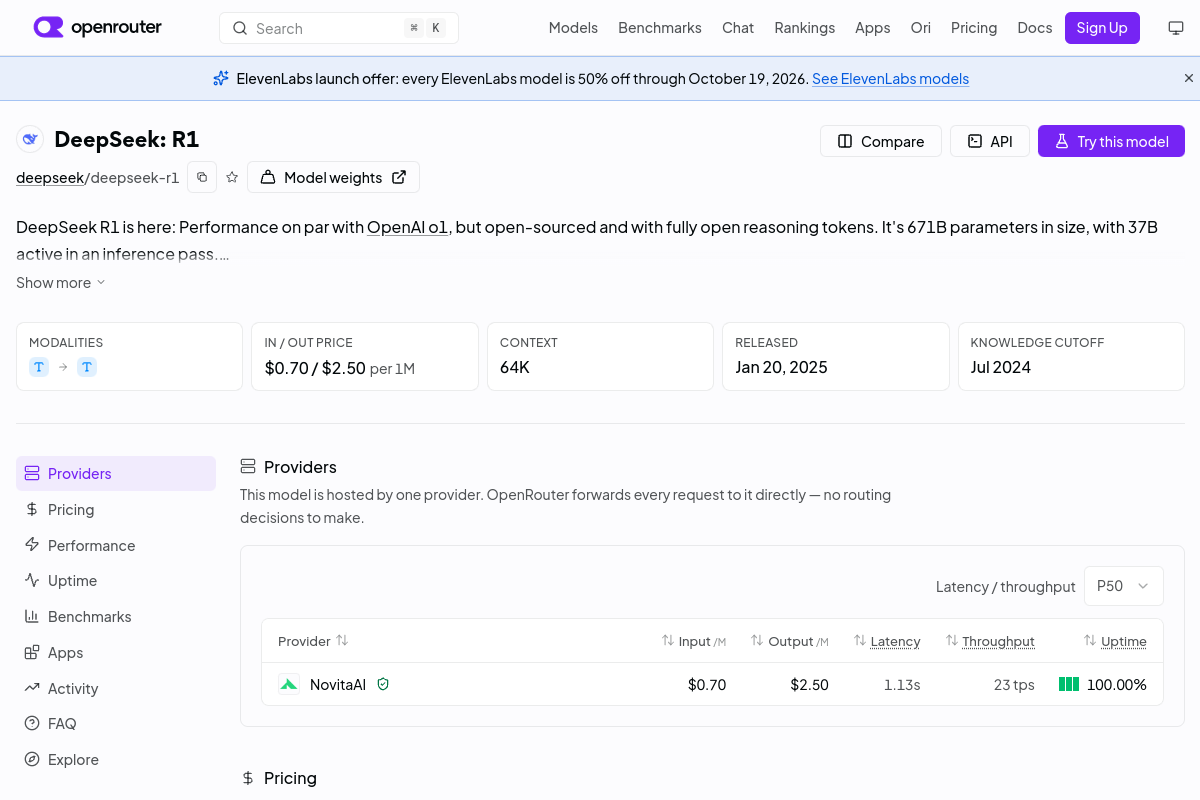Viewport: 1200px width, 800px height.
Task: Click the 1.13s latency value
Action: [x=902, y=685]
